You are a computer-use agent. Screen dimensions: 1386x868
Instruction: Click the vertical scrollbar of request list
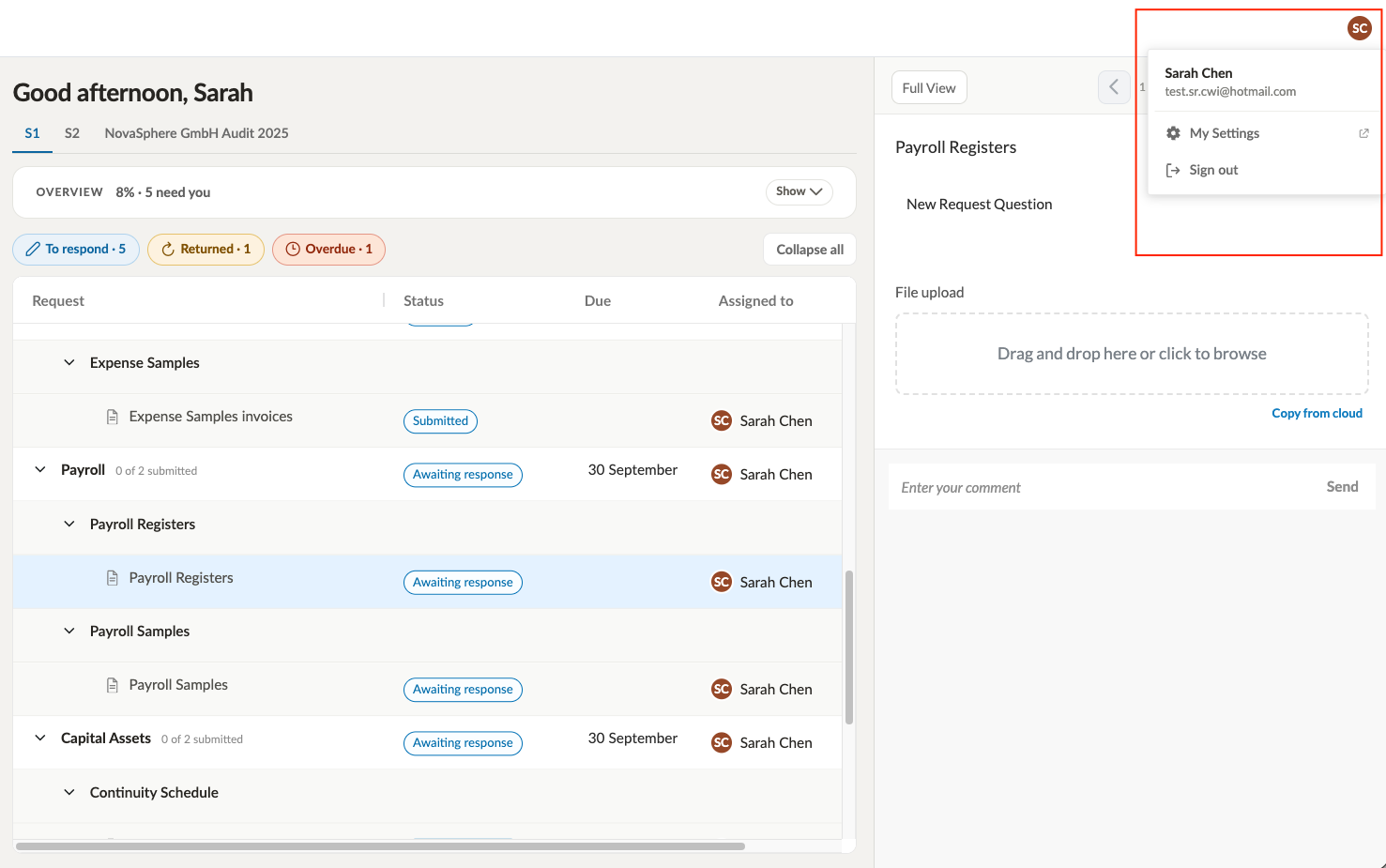(x=849, y=647)
